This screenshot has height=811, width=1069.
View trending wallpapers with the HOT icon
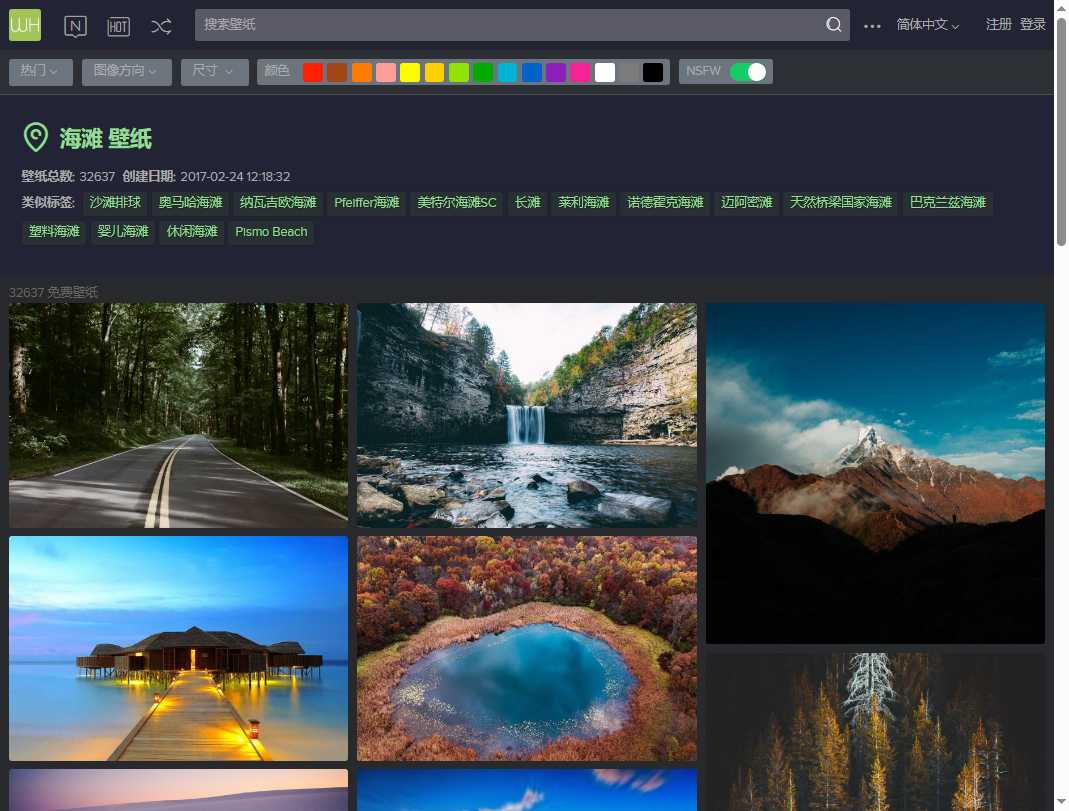tap(118, 25)
